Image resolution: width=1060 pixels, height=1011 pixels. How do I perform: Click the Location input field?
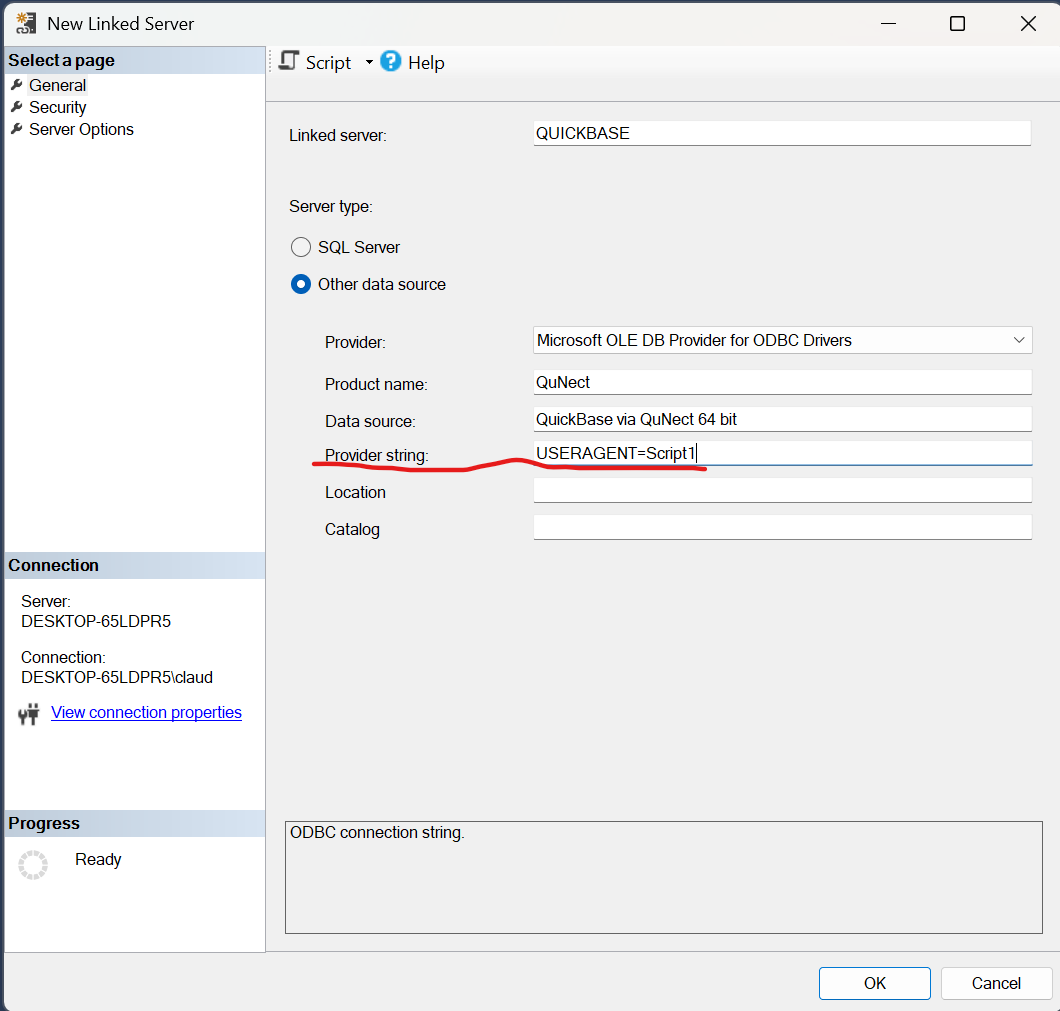point(782,490)
